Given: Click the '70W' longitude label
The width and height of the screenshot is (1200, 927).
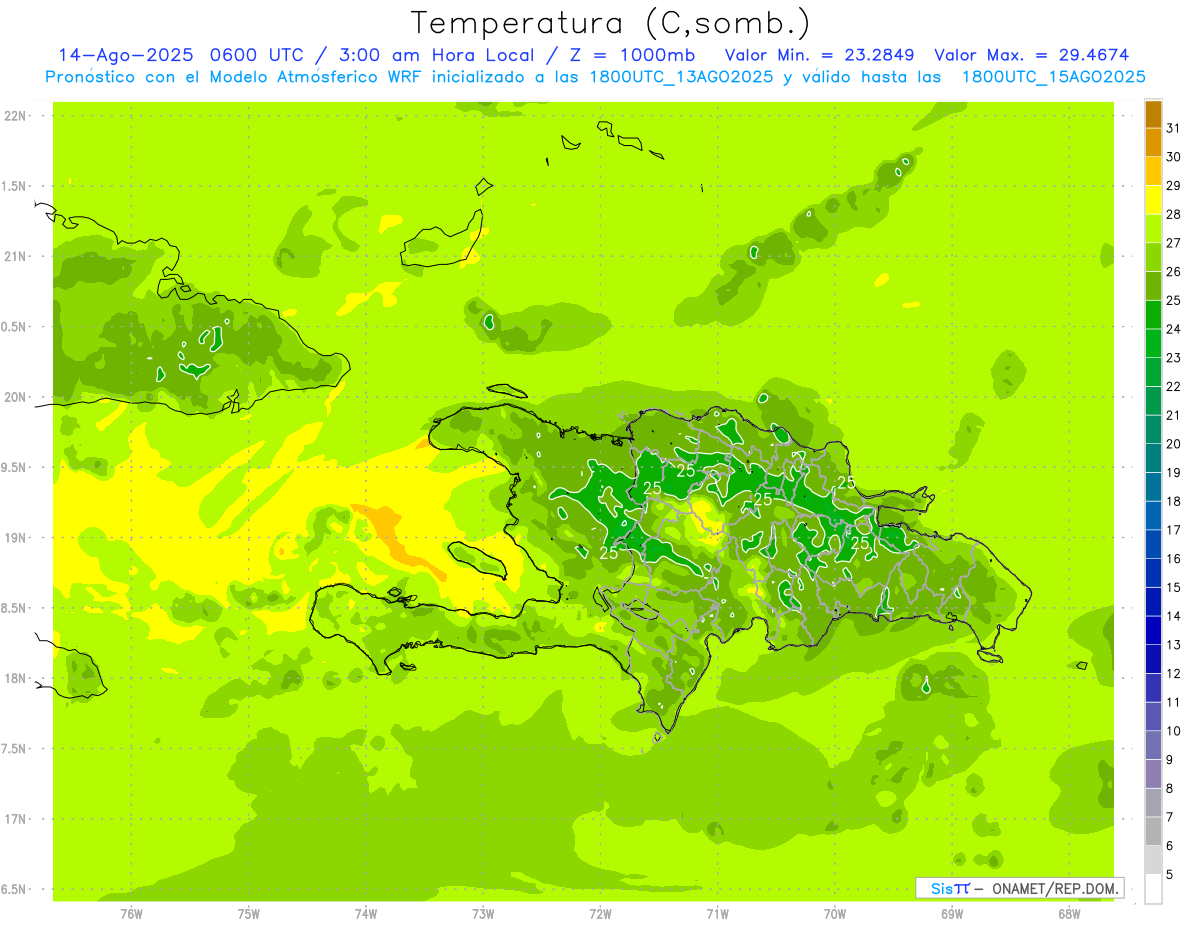Looking at the screenshot, I should pyautogui.click(x=835, y=914).
